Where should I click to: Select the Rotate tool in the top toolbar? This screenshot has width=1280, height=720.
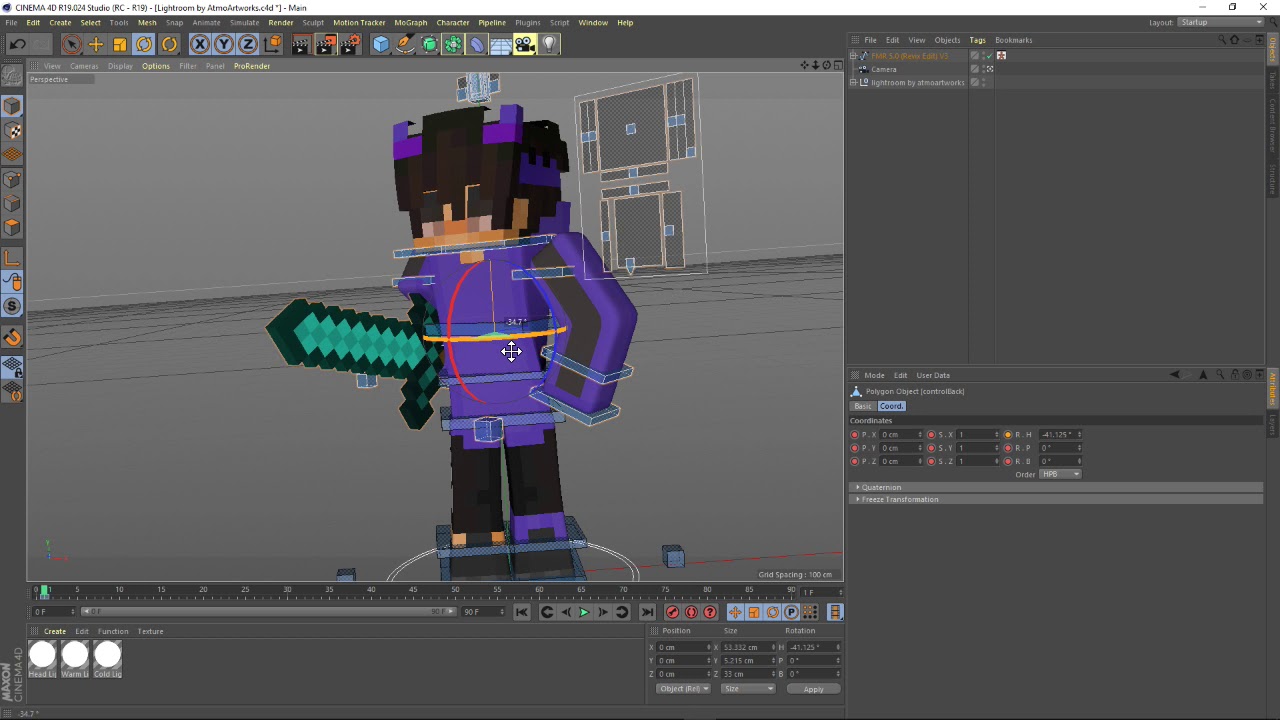[144, 44]
